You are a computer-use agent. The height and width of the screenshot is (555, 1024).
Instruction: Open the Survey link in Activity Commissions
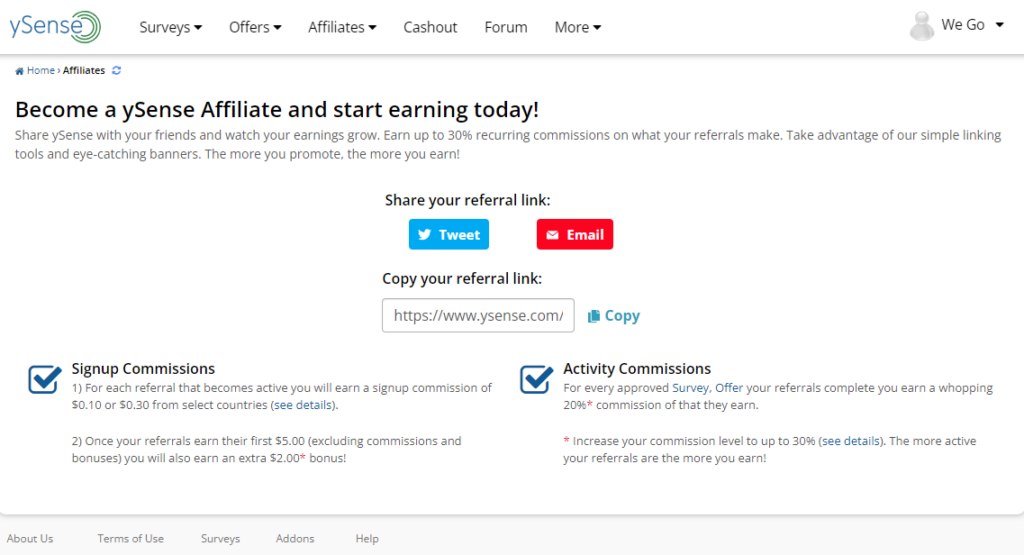click(x=690, y=388)
